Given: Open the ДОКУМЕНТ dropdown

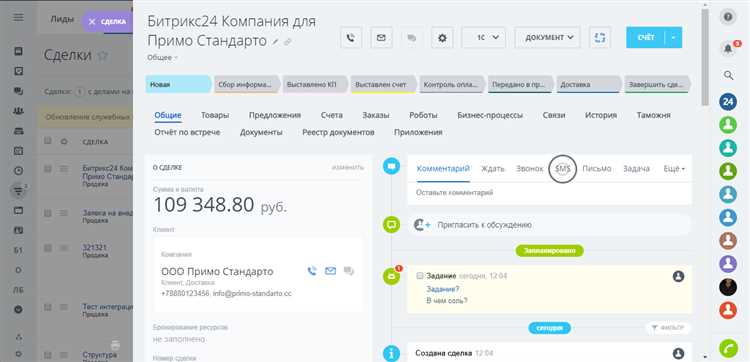Looking at the screenshot, I should coord(548,37).
